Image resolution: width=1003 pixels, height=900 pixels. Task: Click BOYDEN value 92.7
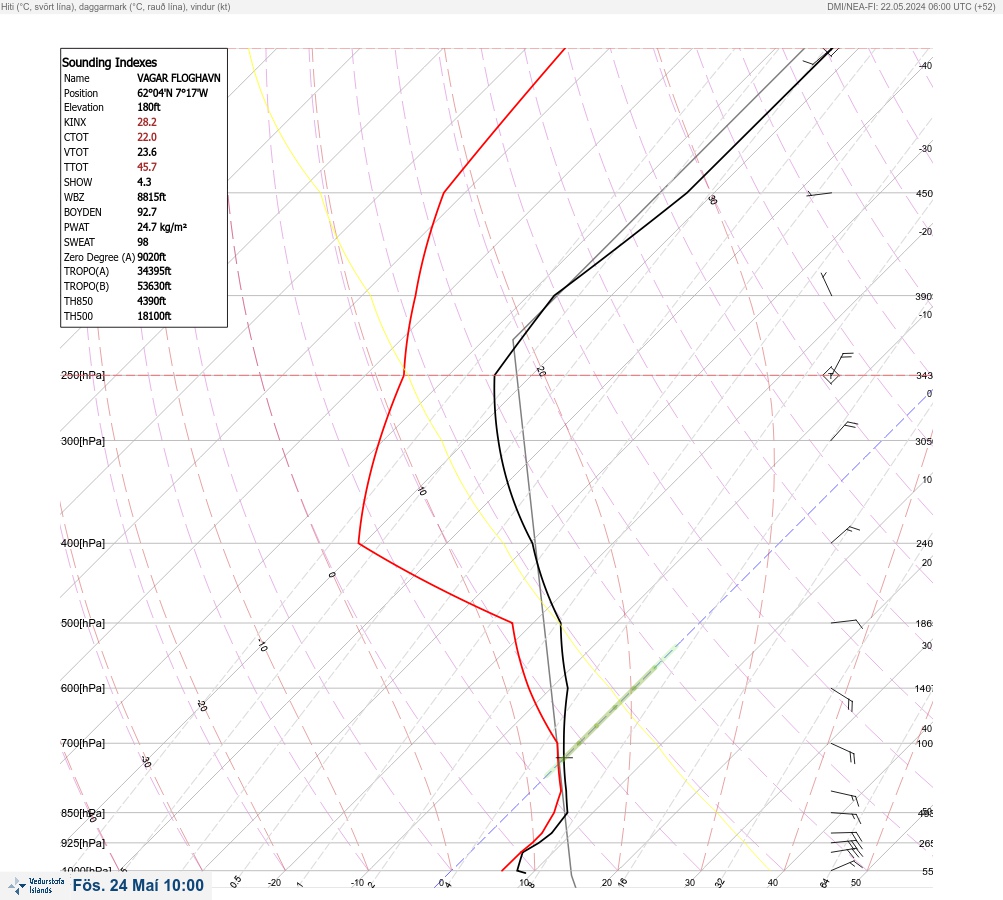146,212
